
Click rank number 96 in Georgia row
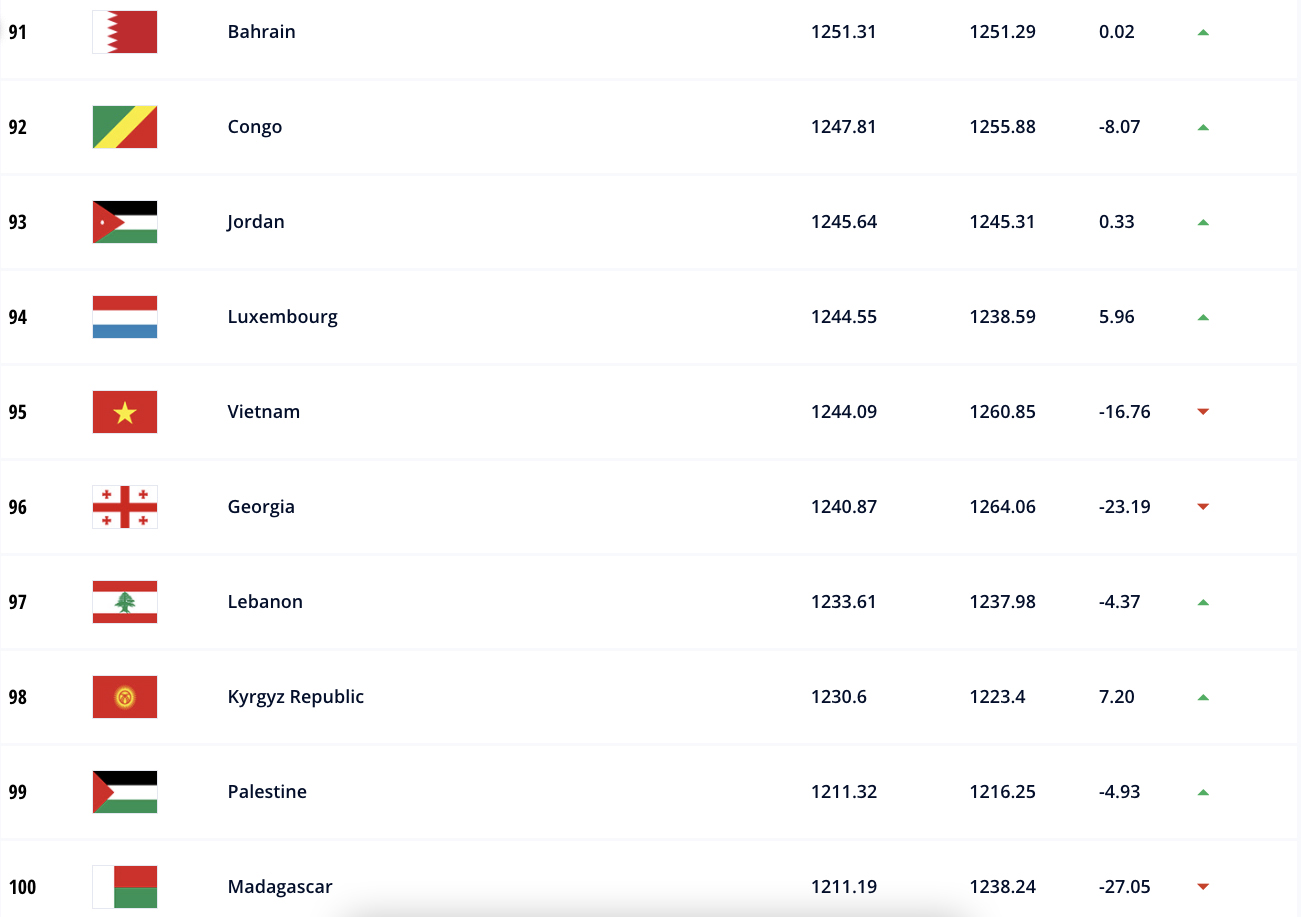[x=18, y=507]
